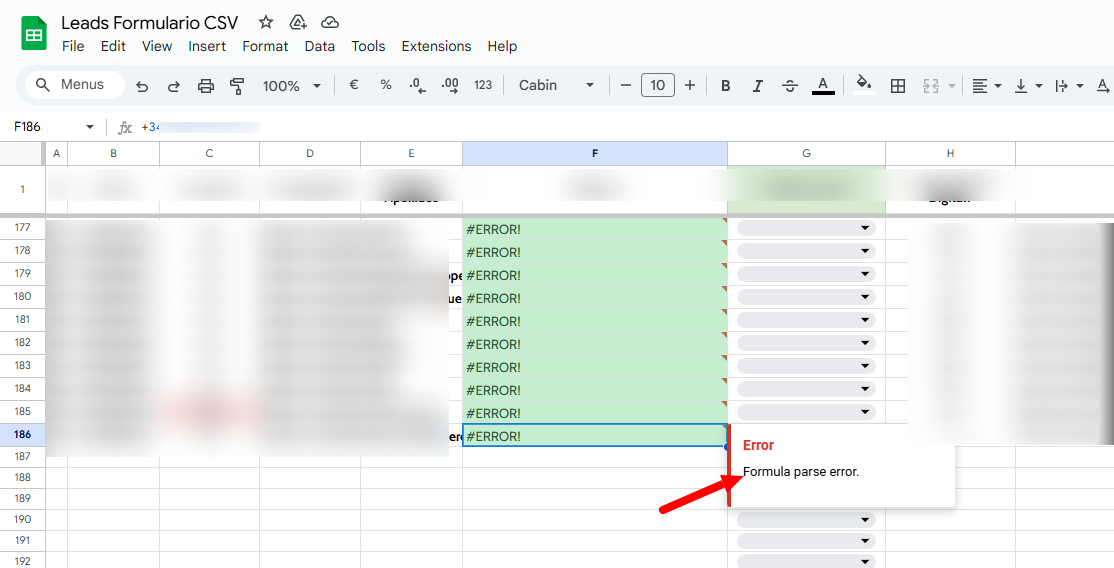Open the merge cells dropdown arrow
This screenshot has width=1114, height=568.
(951, 86)
